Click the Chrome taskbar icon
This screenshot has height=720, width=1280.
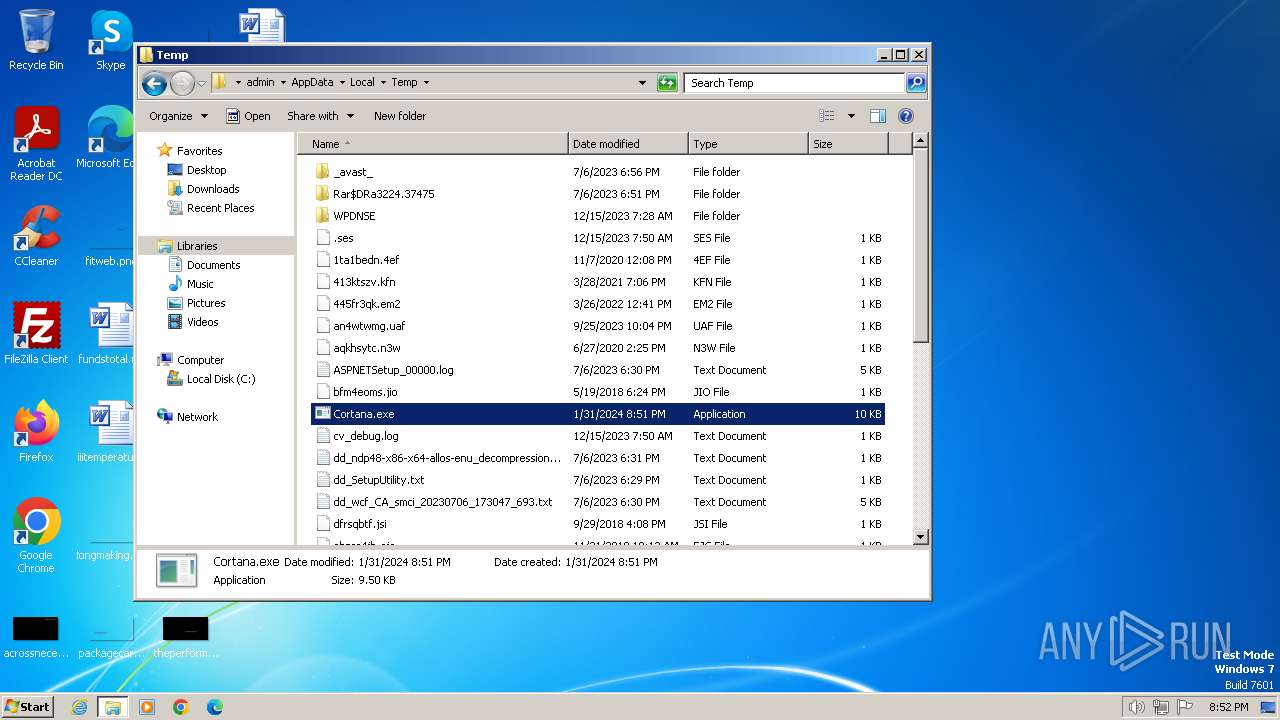click(181, 707)
